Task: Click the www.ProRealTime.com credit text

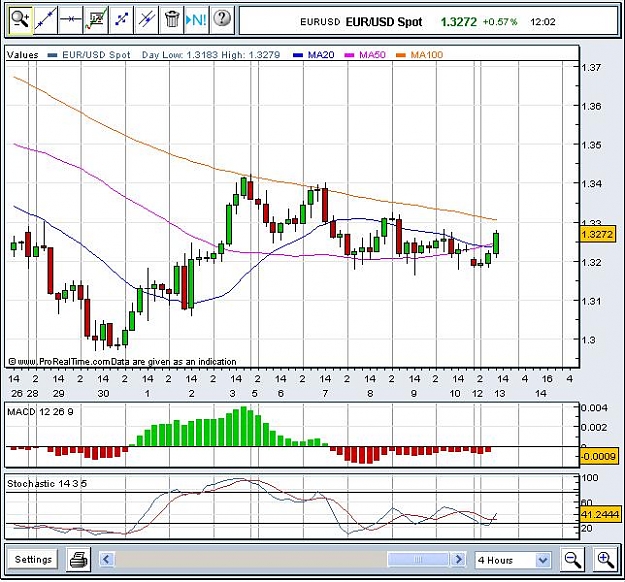Action: click(x=65, y=362)
